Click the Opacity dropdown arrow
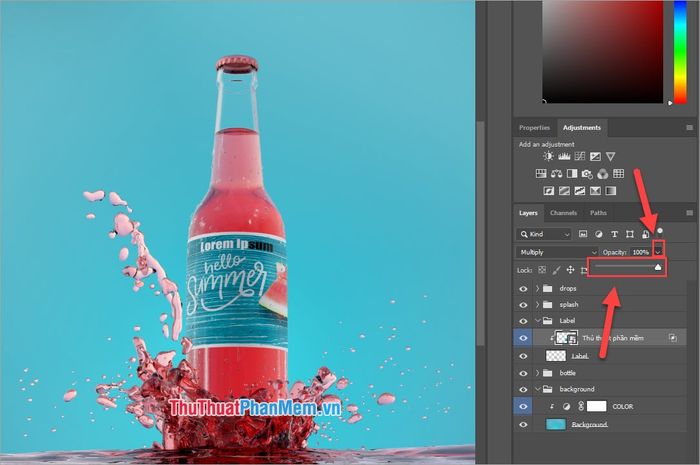 coord(658,252)
